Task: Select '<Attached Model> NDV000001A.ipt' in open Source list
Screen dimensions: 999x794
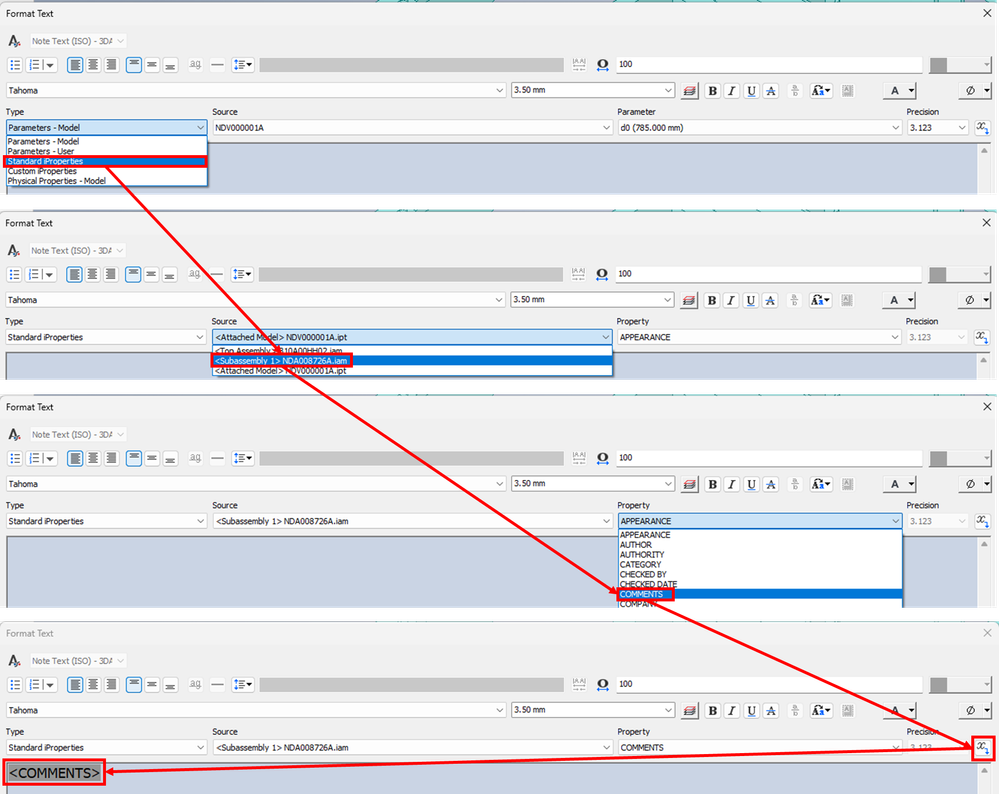Action: [x=412, y=371]
